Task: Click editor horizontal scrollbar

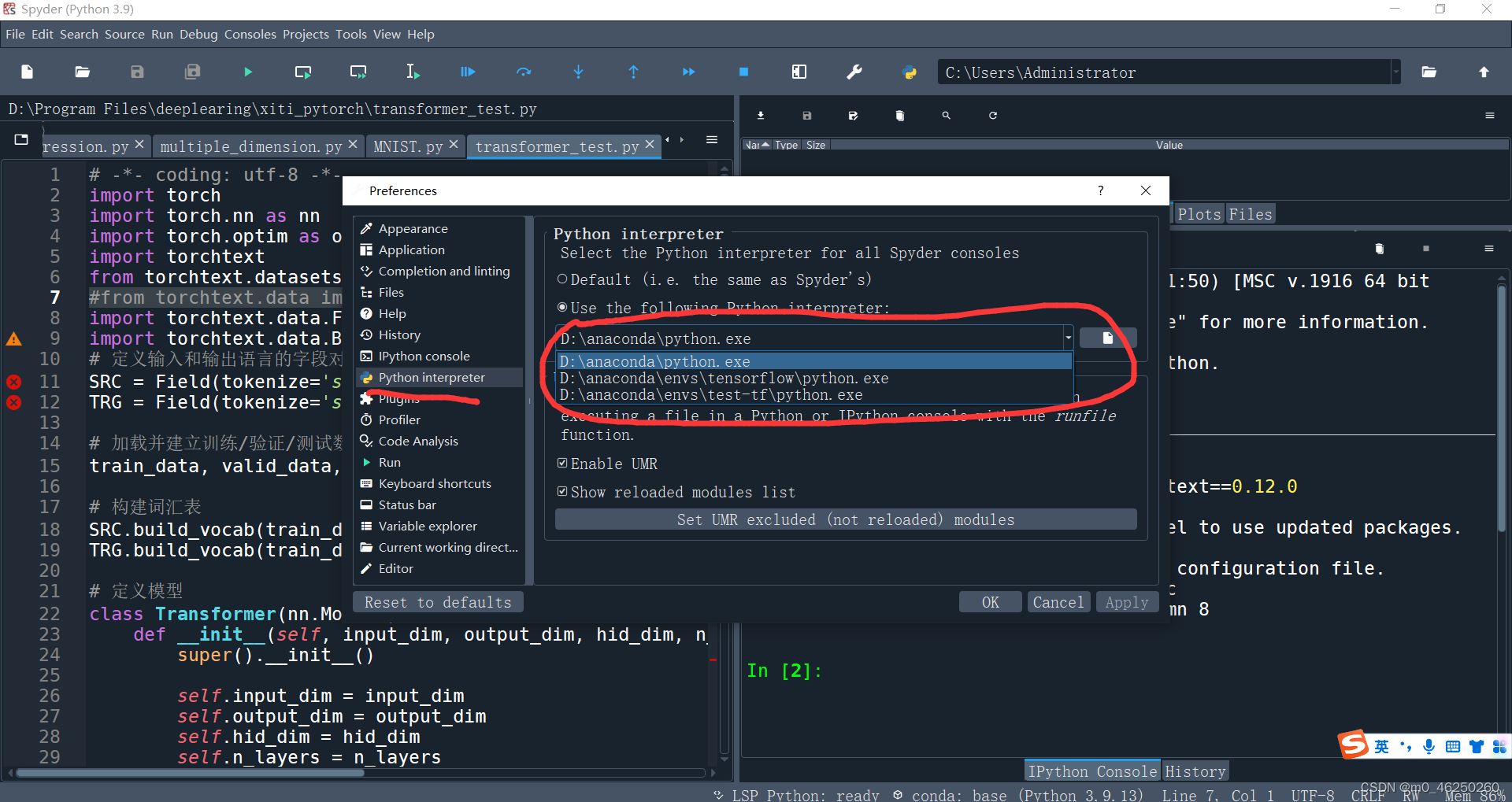Action: [189, 773]
